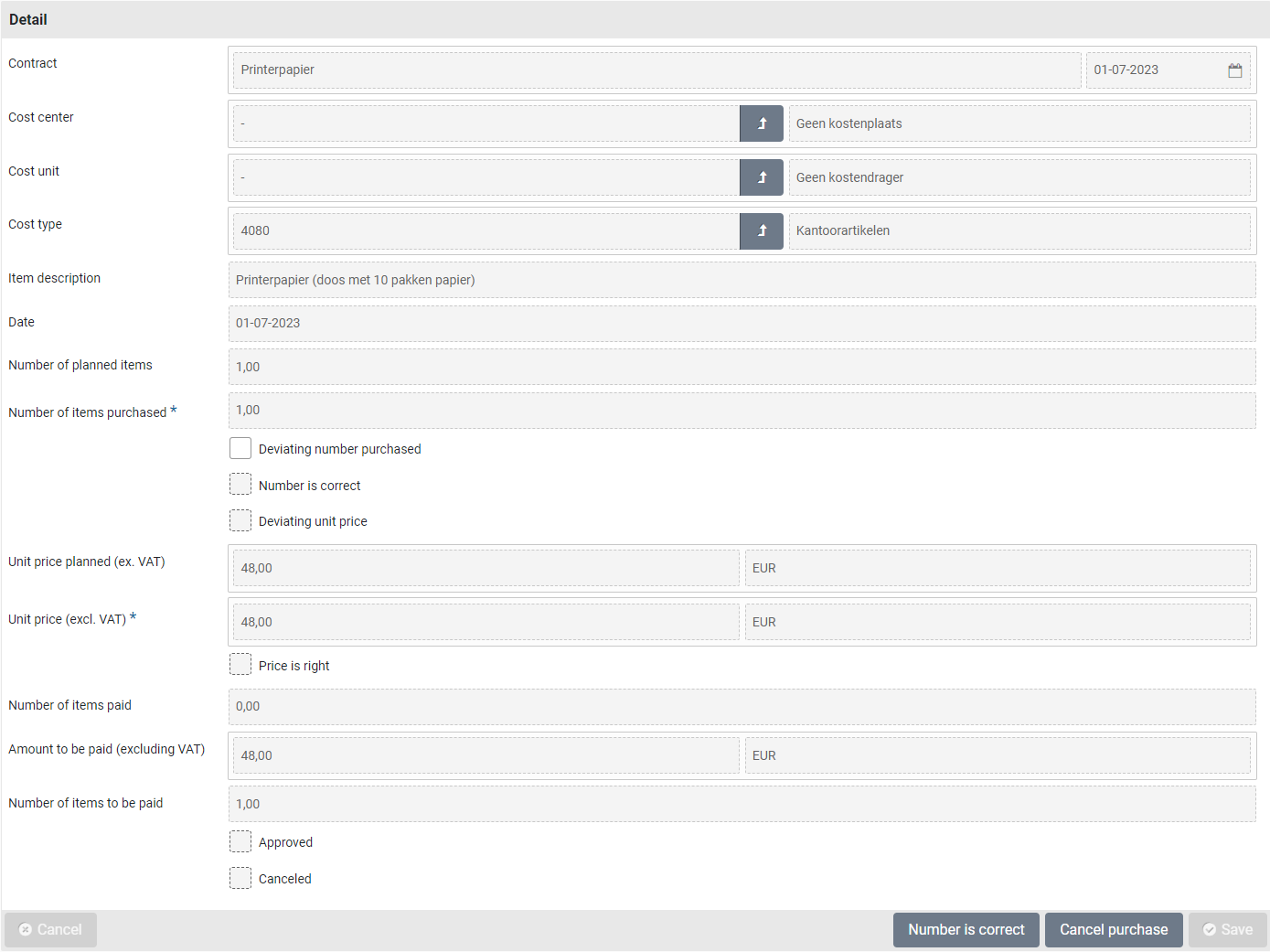Screen dimensions: 1270x952
Task: Enable the Price is right checkbox
Action: click(x=240, y=665)
